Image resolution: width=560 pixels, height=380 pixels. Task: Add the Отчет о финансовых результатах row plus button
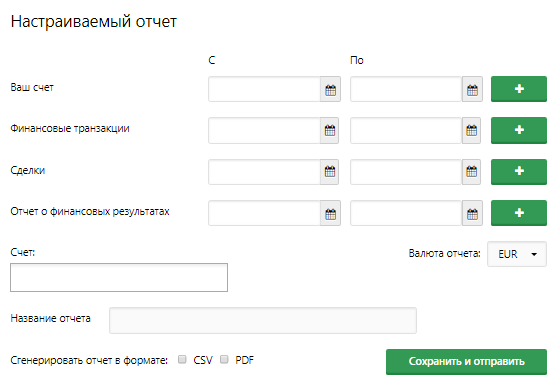[x=519, y=213]
